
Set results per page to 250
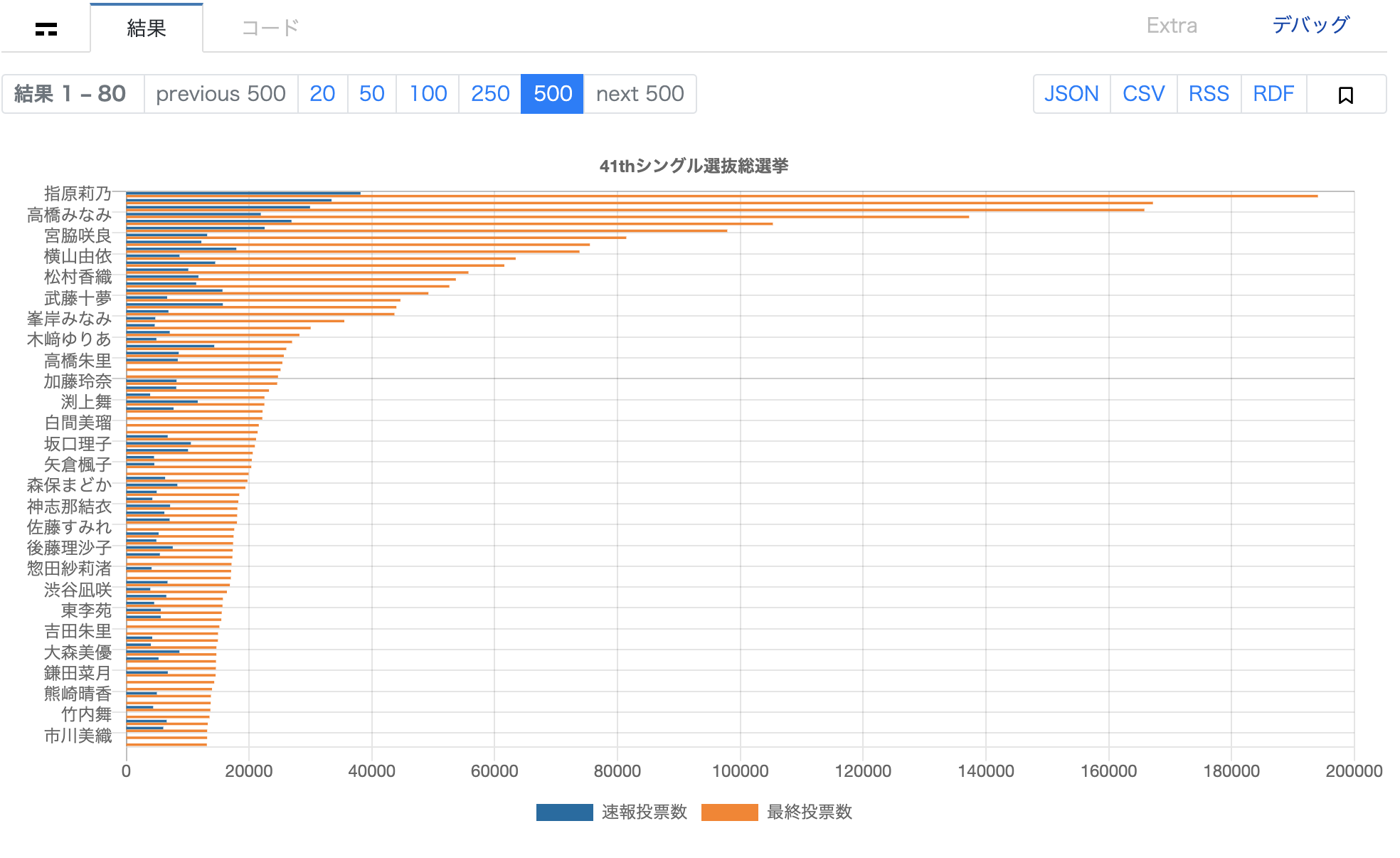click(490, 94)
